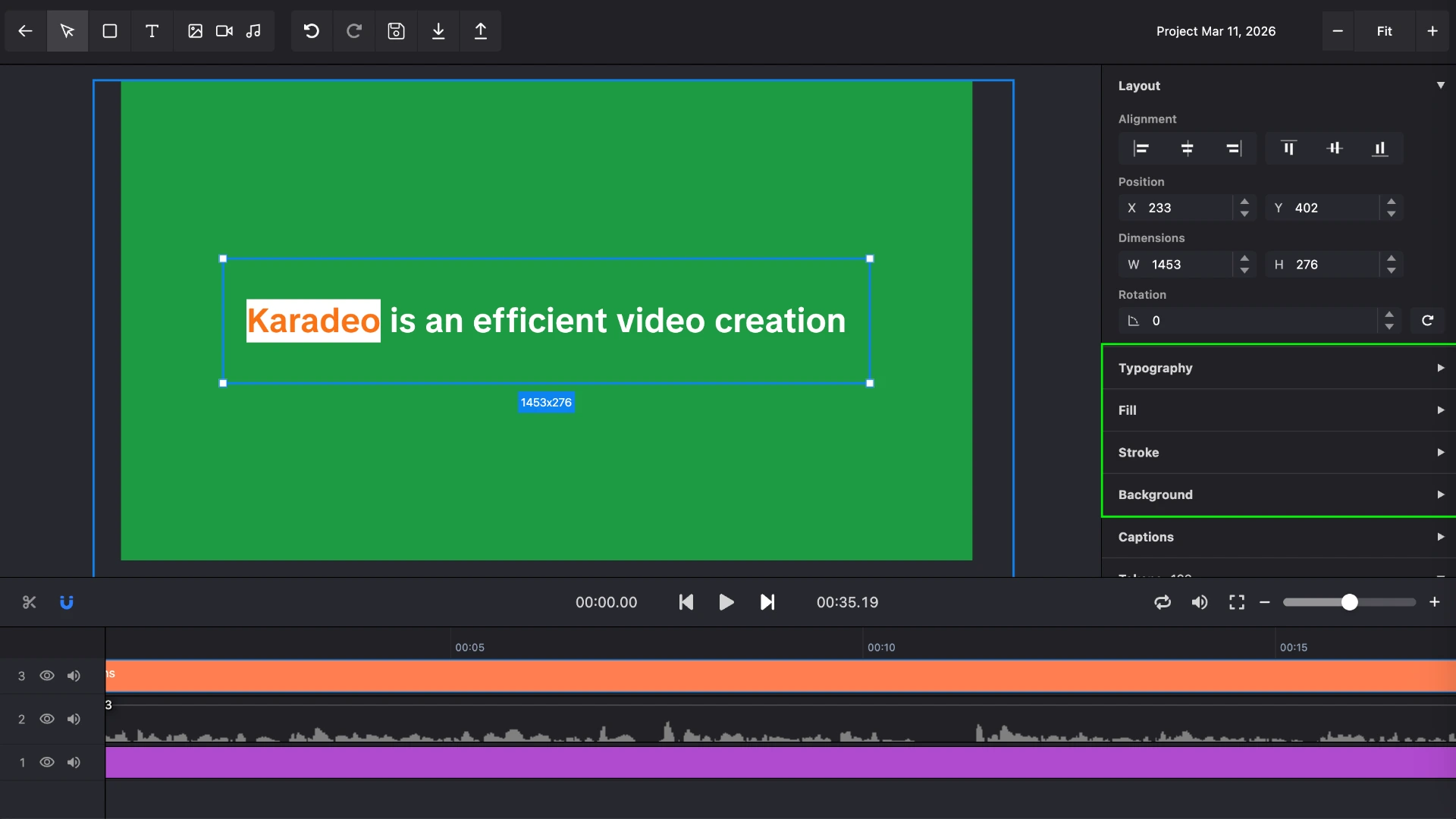Adjust the timeline zoom slider

coord(1348,601)
